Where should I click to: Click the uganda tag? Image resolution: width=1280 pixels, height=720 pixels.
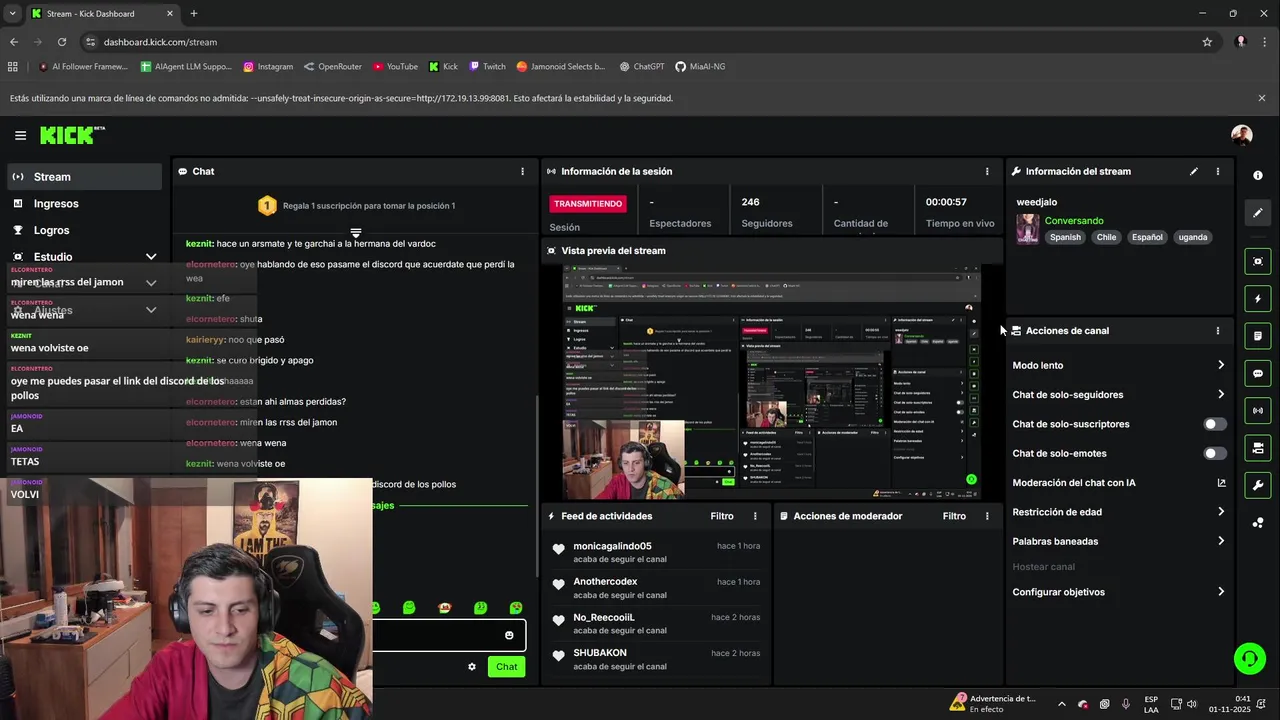[x=1193, y=237]
